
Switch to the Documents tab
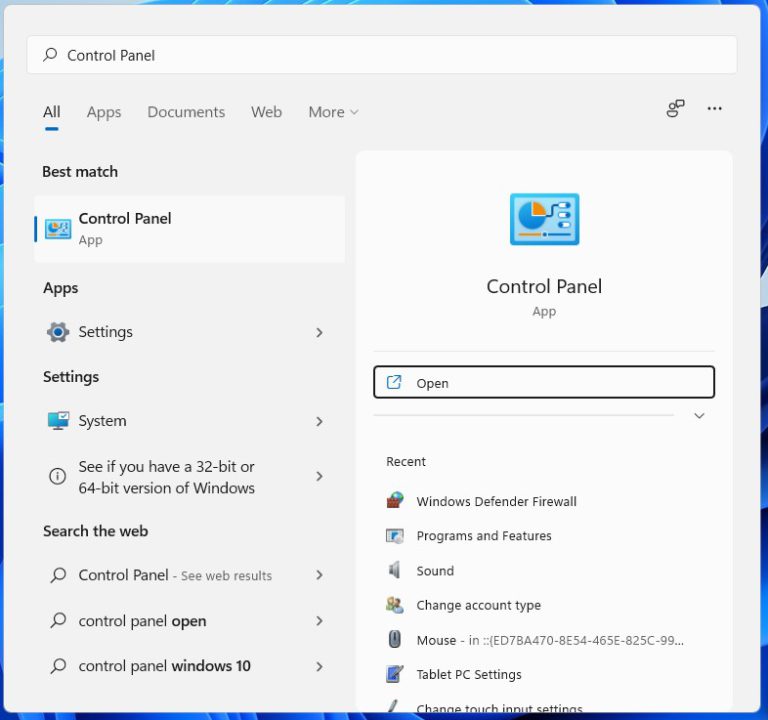pyautogui.click(x=186, y=112)
